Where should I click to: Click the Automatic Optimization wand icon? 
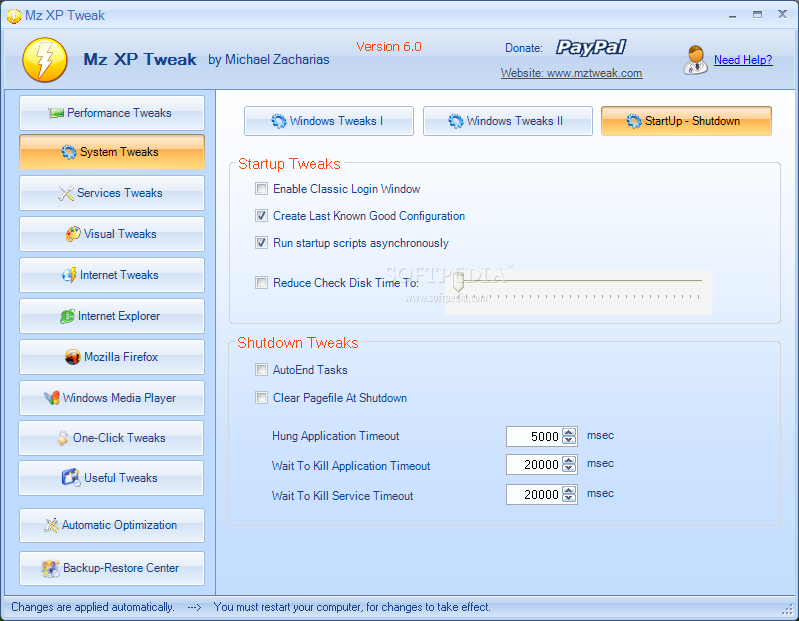point(51,525)
